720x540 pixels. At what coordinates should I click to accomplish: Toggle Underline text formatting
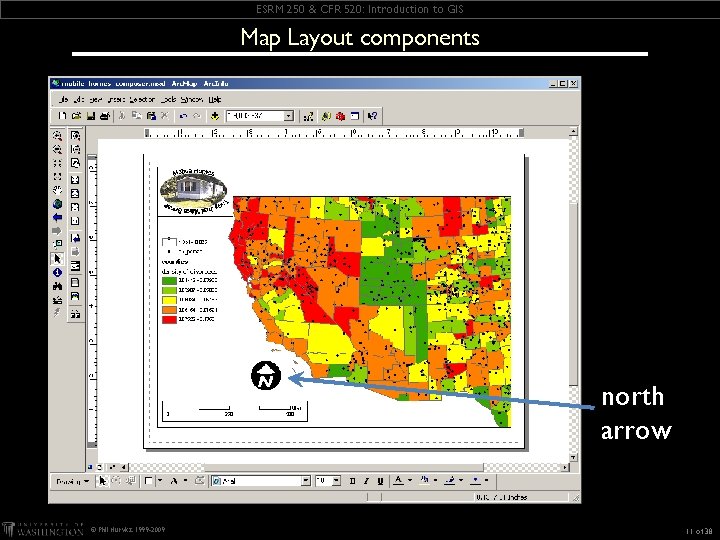coord(380,481)
